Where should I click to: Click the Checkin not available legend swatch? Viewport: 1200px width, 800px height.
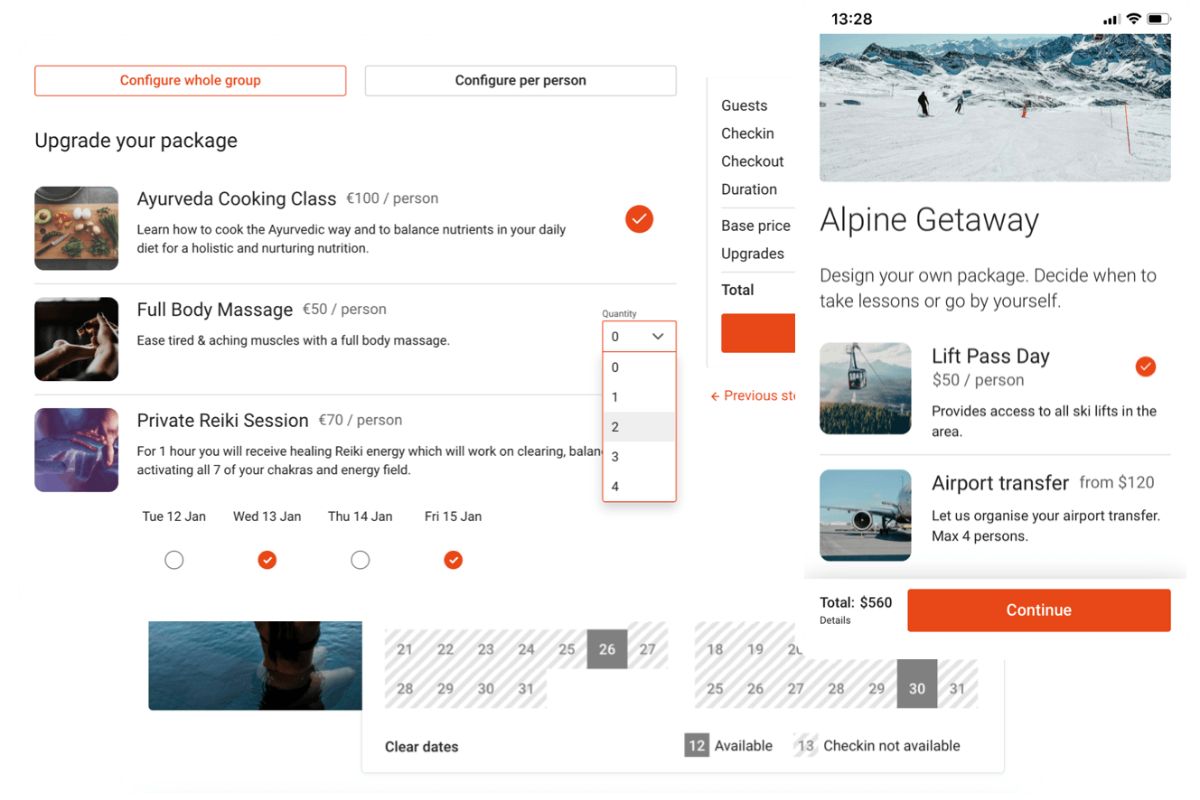click(x=806, y=746)
